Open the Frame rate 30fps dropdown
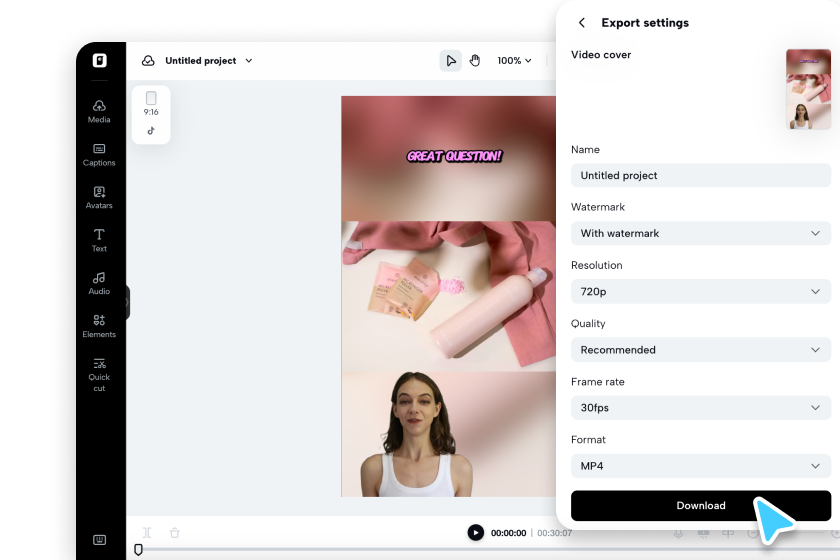 pyautogui.click(x=701, y=408)
